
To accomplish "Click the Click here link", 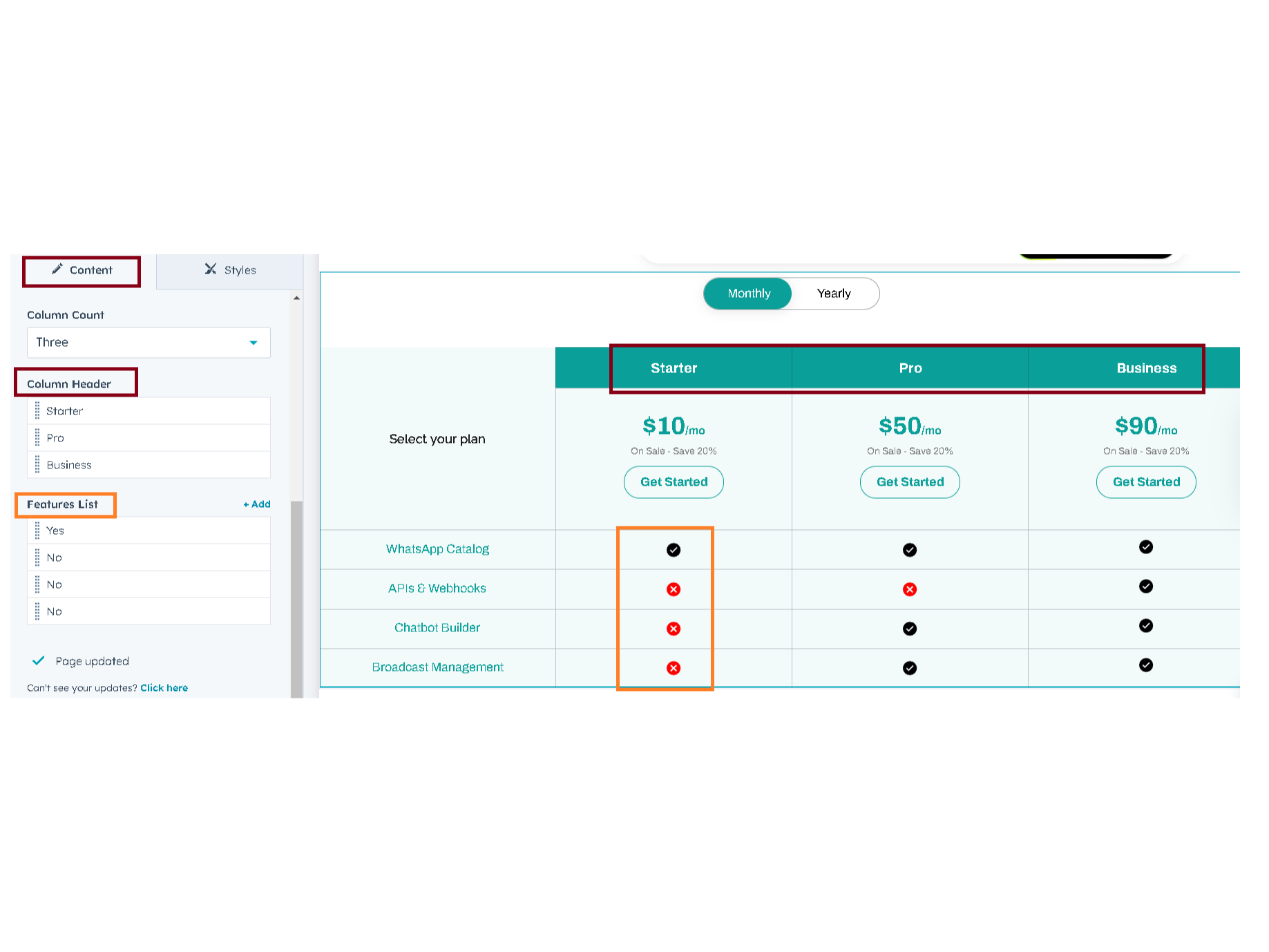I will [x=164, y=687].
